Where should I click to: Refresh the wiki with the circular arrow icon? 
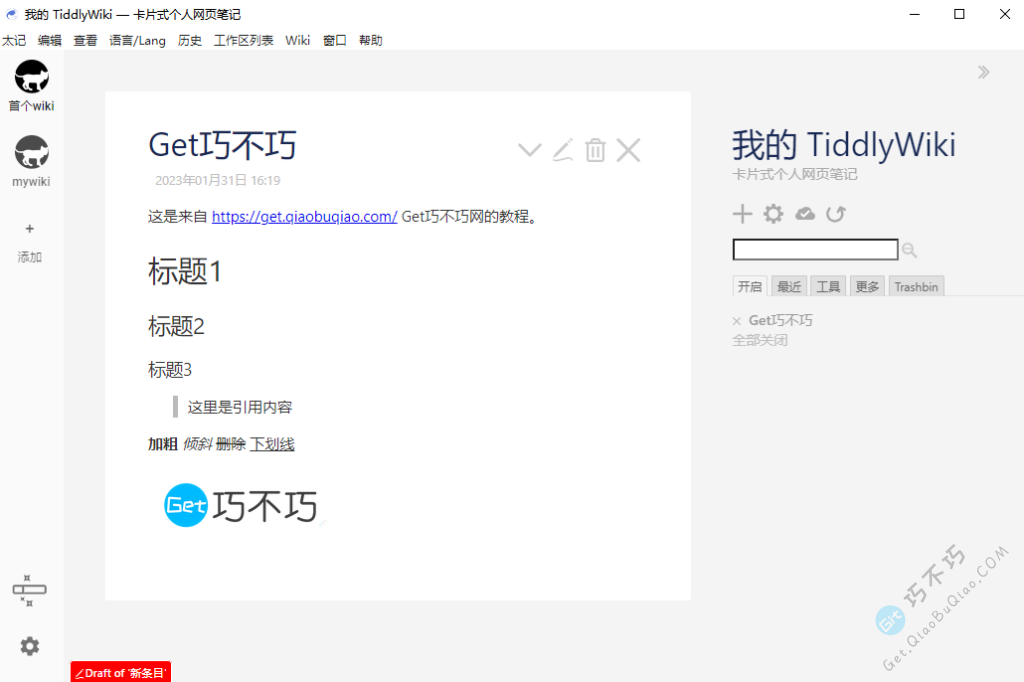tap(836, 214)
